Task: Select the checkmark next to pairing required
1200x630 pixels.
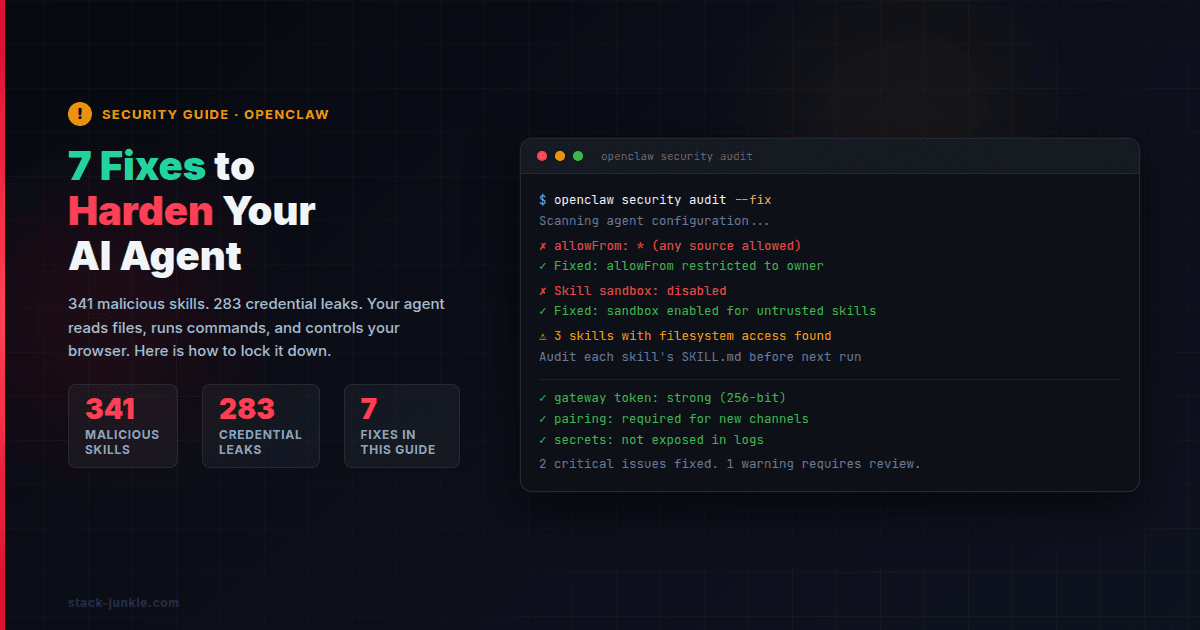Action: [543, 419]
